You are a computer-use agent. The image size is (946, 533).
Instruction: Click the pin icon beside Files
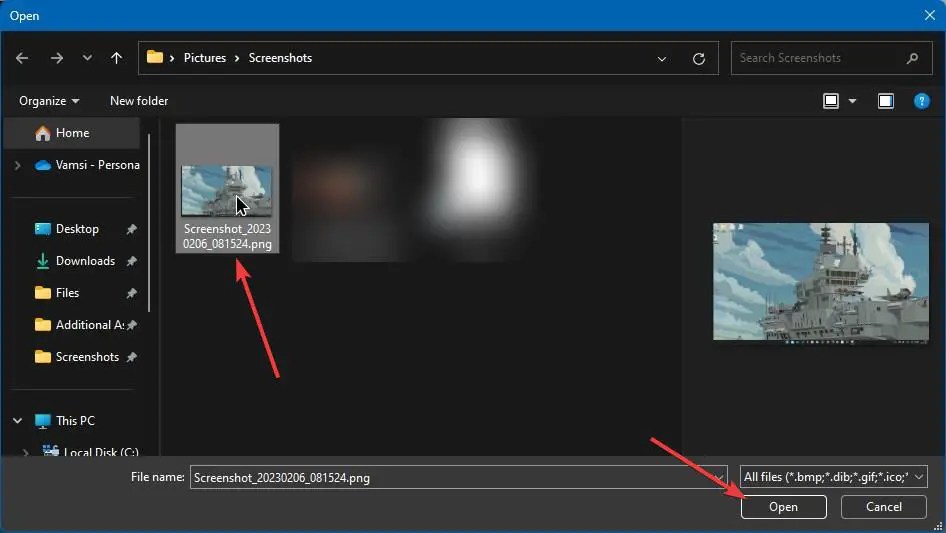point(132,293)
